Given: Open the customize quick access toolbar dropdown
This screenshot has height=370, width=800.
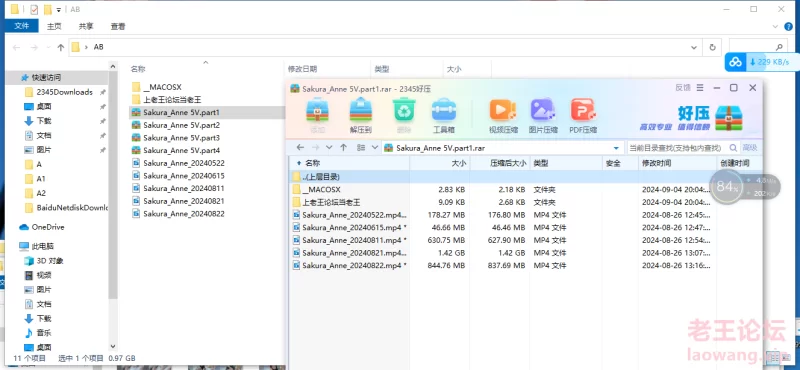Looking at the screenshot, I should [x=59, y=10].
